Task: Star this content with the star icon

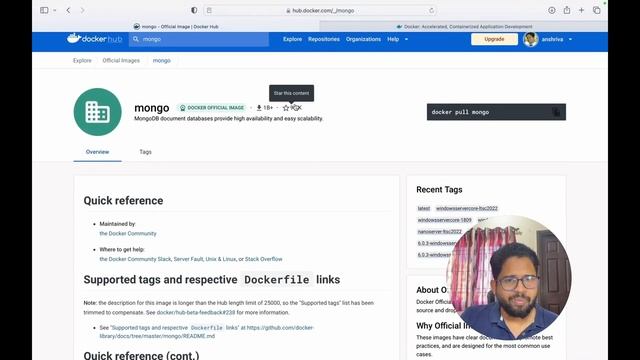Action: pyautogui.click(x=286, y=108)
